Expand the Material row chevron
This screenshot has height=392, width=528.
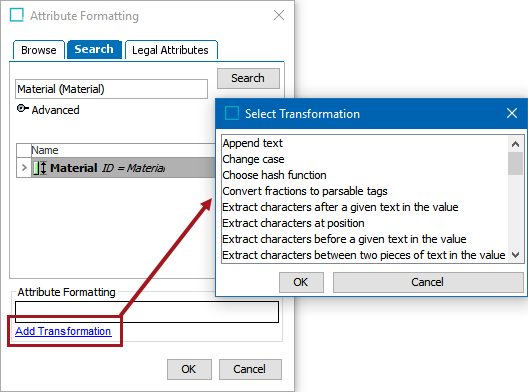pyautogui.click(x=24, y=167)
